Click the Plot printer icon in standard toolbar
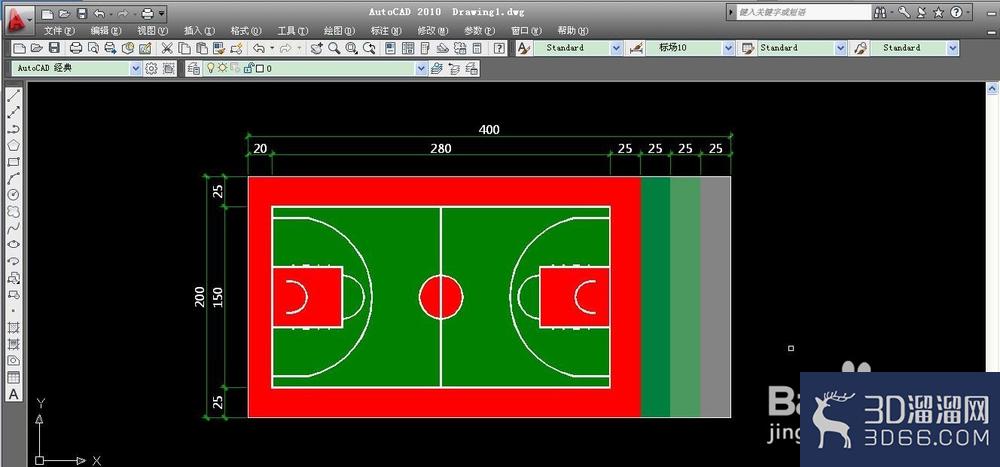The width and height of the screenshot is (1000, 467). pos(76,48)
